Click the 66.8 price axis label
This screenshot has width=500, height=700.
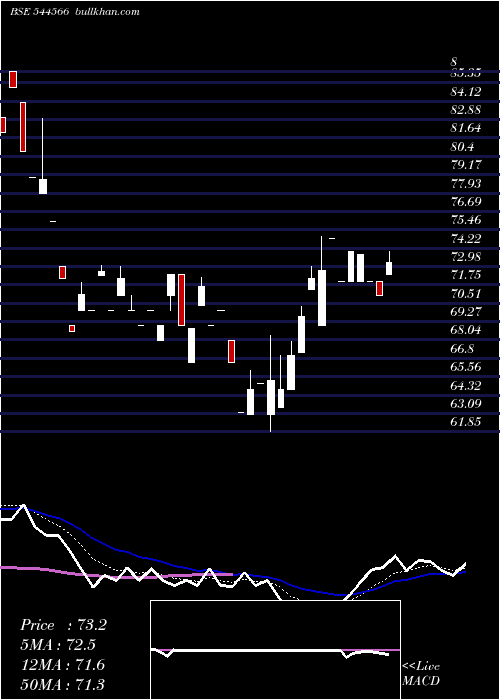[x=463, y=349]
